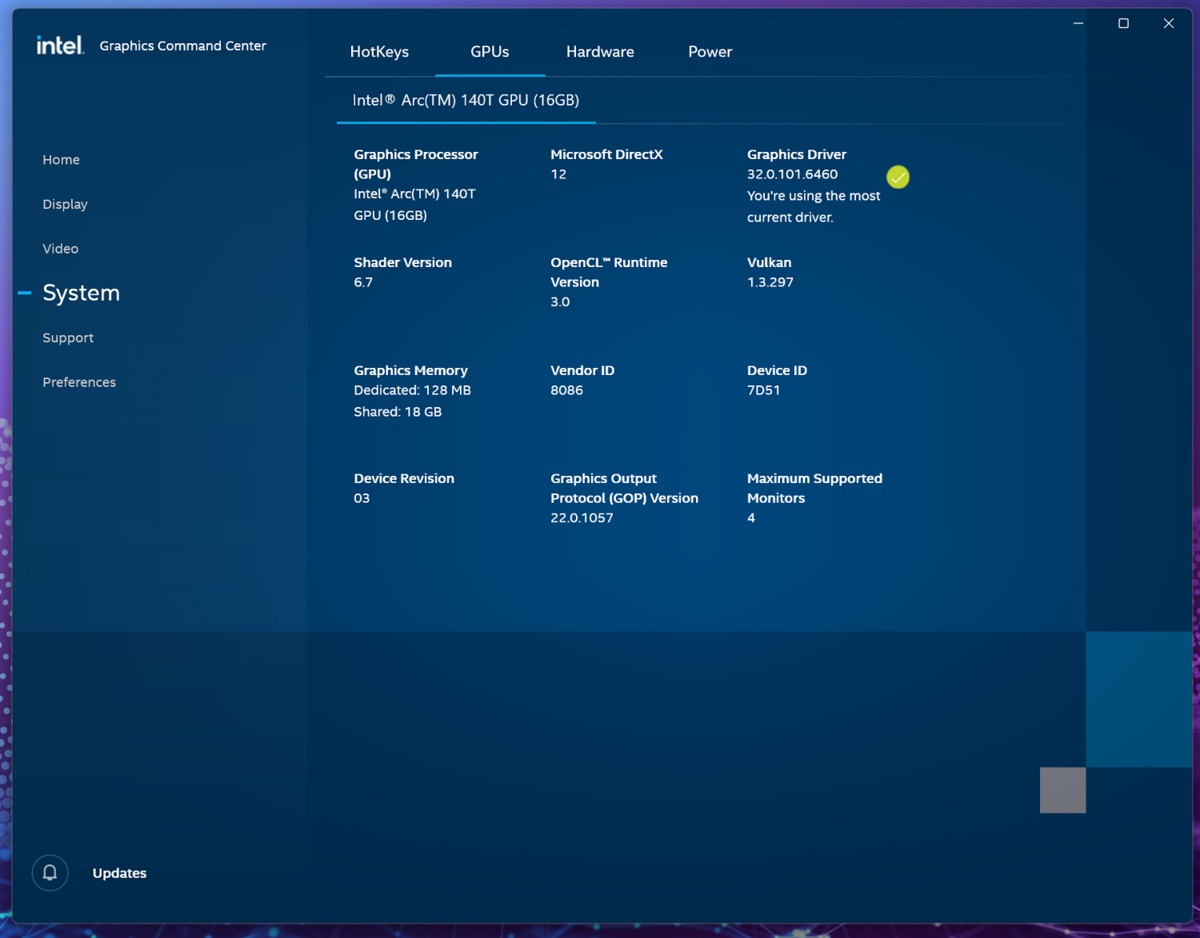Screen dimensions: 1200x938
Task: Click the Device Revision value 03
Action: 362,498
